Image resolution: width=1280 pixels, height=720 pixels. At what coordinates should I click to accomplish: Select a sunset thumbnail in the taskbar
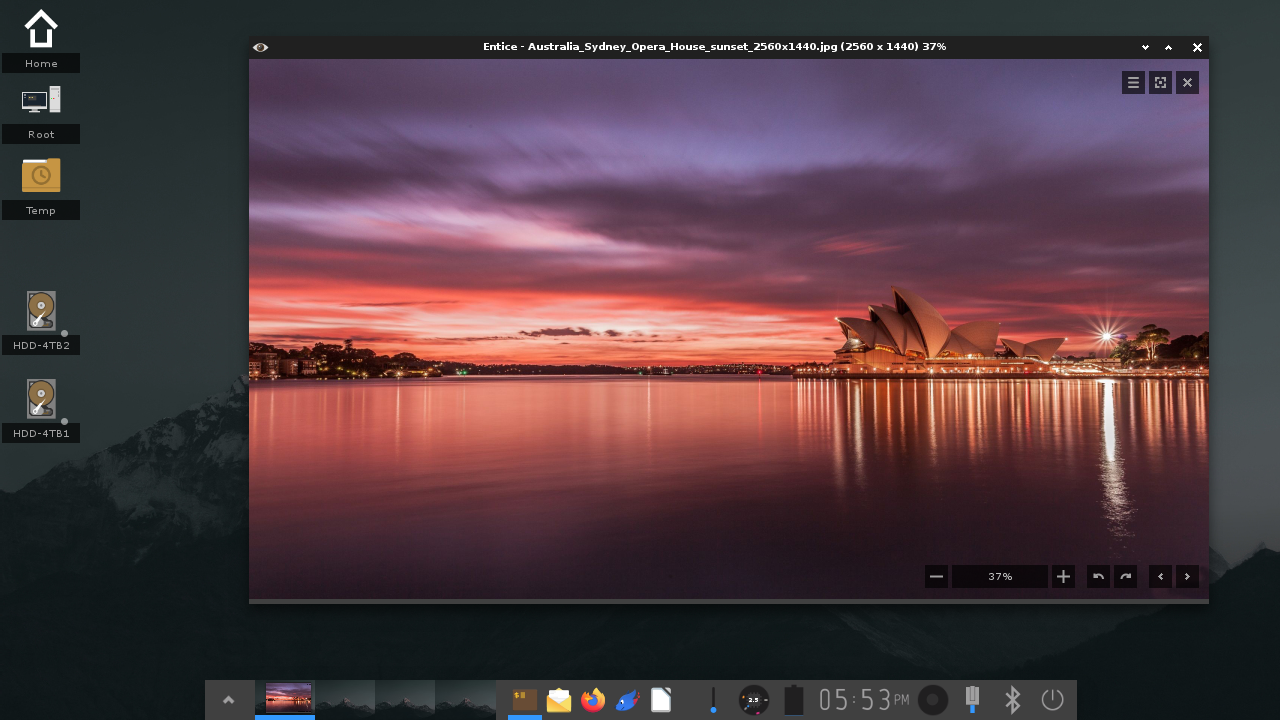point(285,697)
